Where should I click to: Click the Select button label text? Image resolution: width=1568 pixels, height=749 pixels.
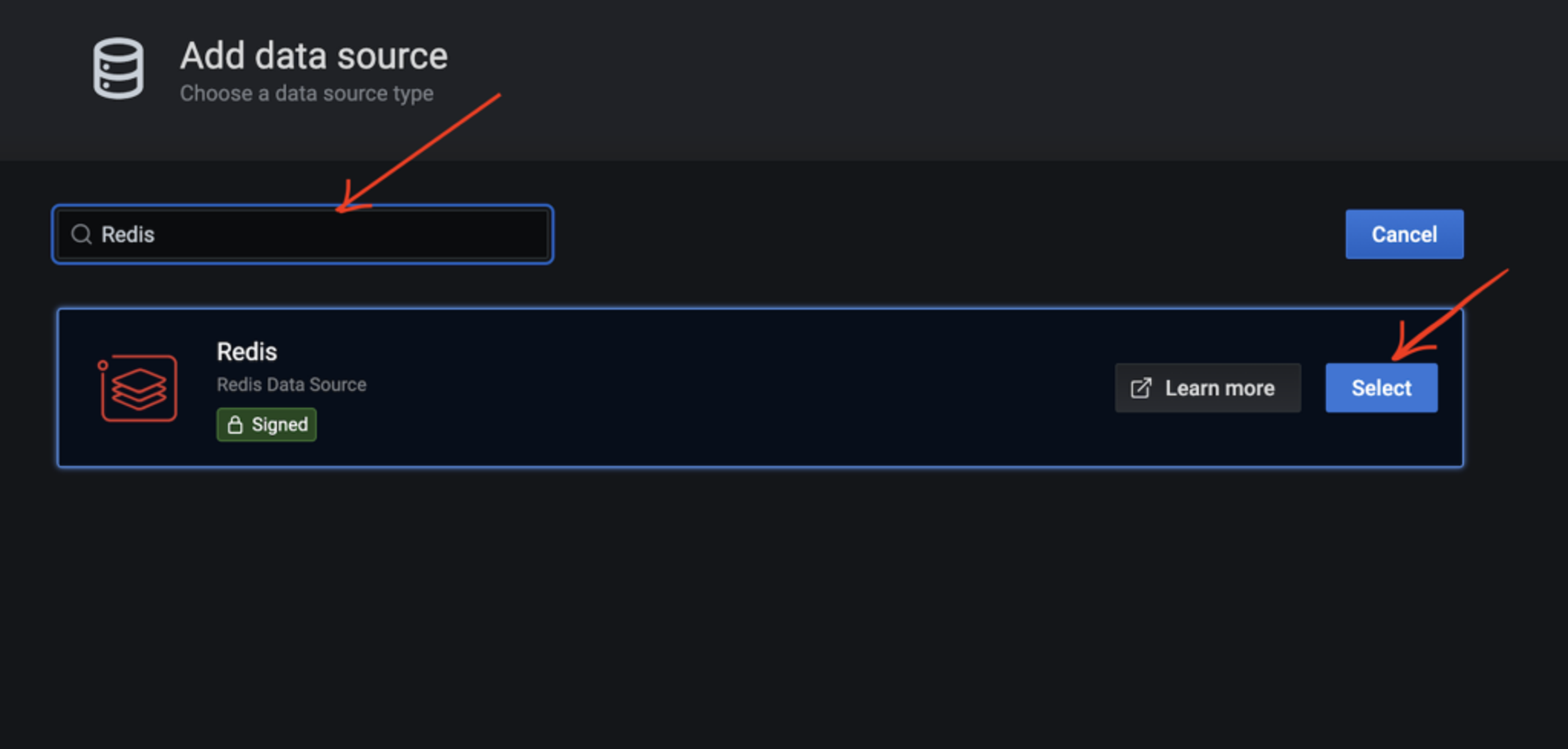click(x=1381, y=388)
